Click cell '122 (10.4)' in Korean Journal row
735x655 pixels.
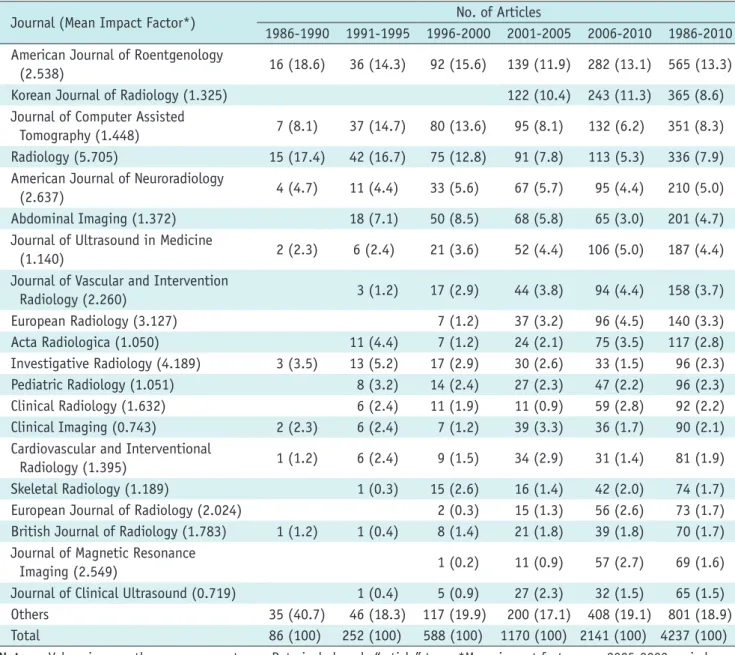[x=539, y=96]
